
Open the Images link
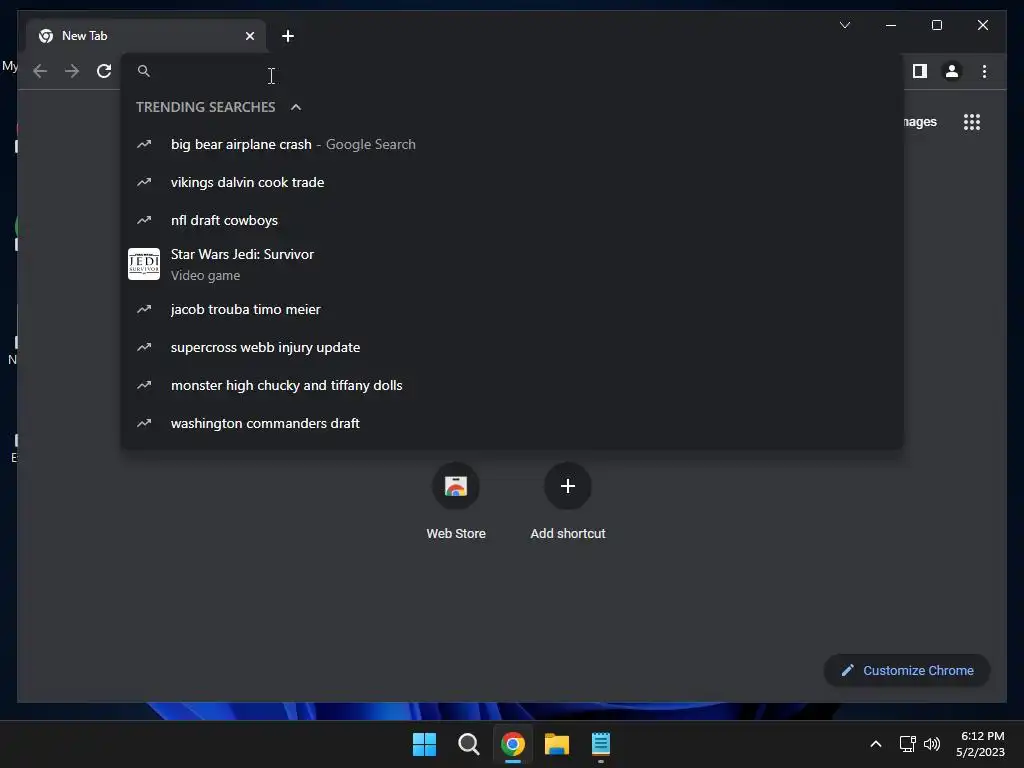[921, 122]
